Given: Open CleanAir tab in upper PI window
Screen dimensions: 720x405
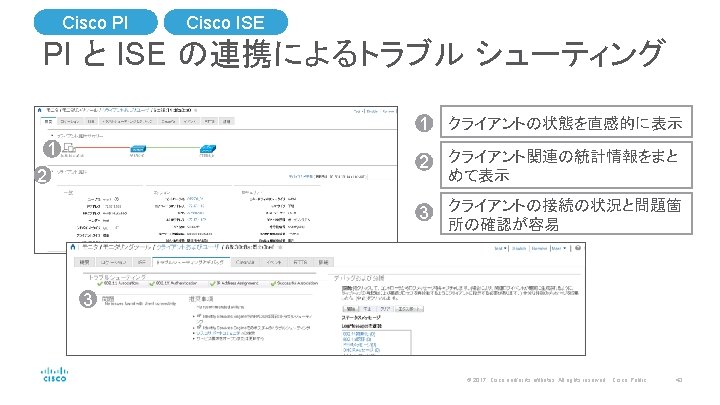Looking at the screenshot, I should (x=168, y=121).
